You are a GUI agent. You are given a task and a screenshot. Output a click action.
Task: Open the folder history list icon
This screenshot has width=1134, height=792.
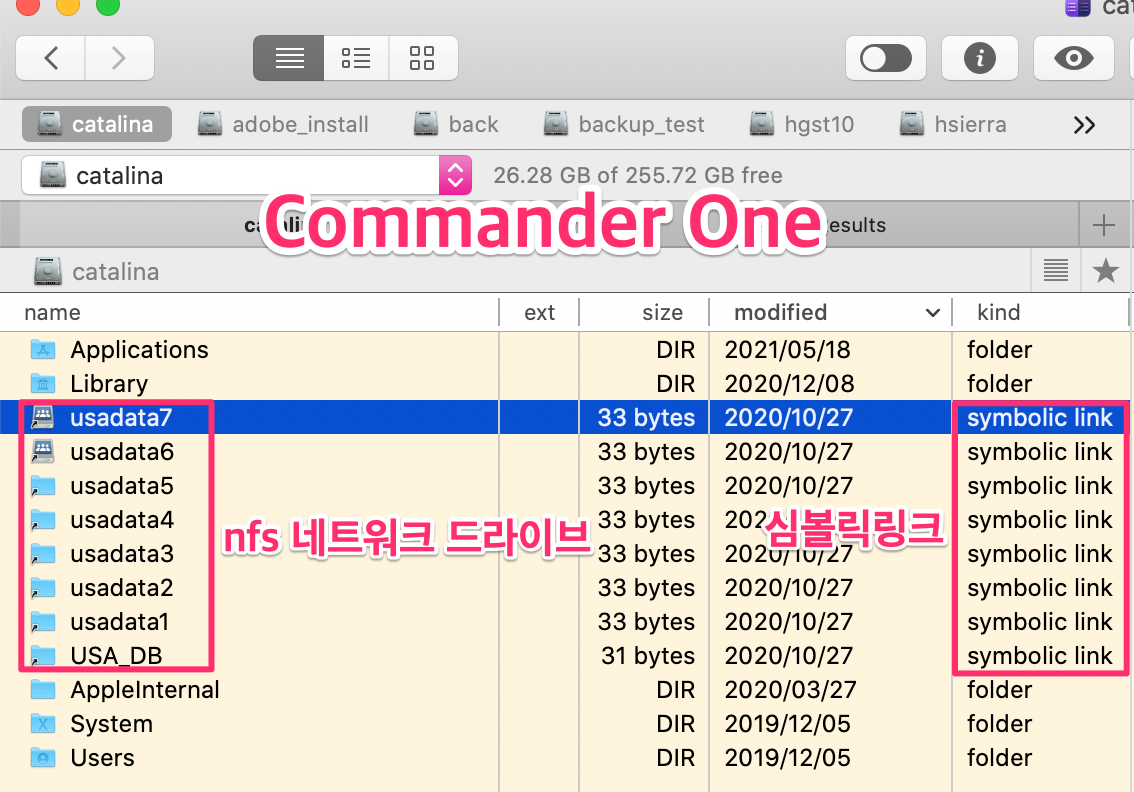point(1056,271)
